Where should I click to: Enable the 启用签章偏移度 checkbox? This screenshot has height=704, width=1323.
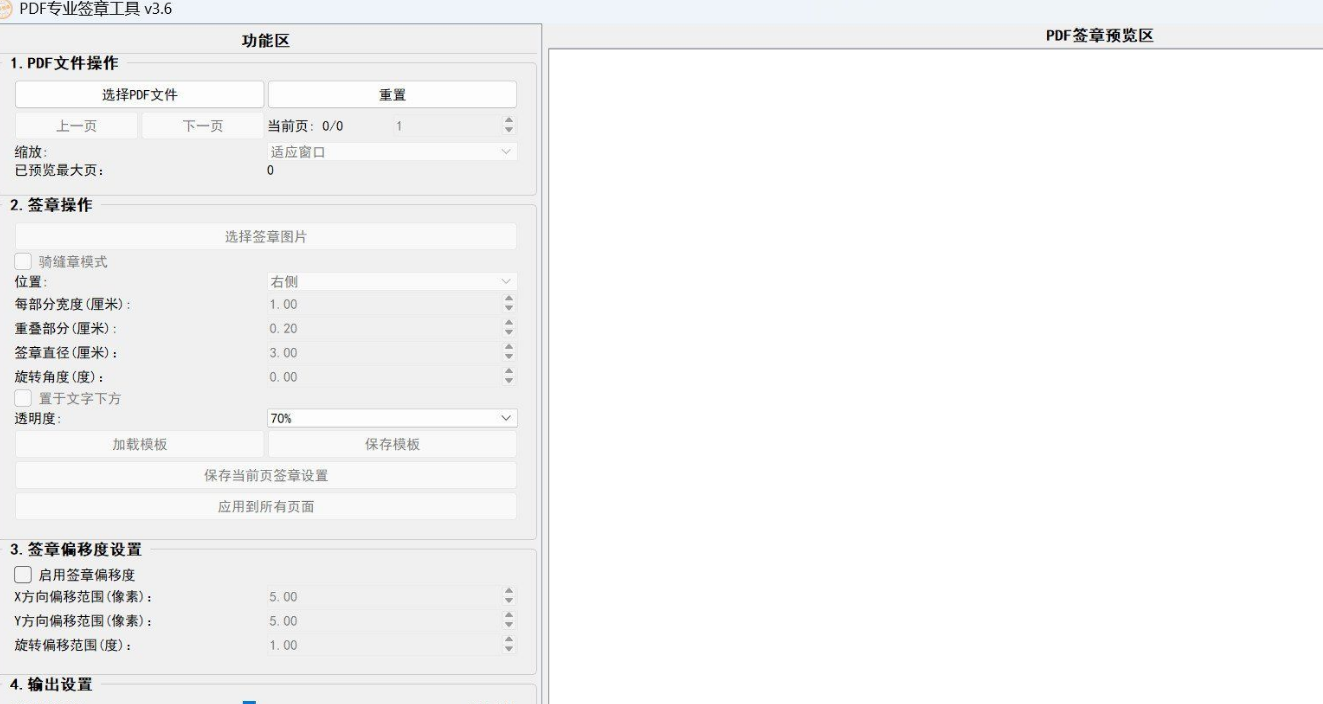coord(23,575)
